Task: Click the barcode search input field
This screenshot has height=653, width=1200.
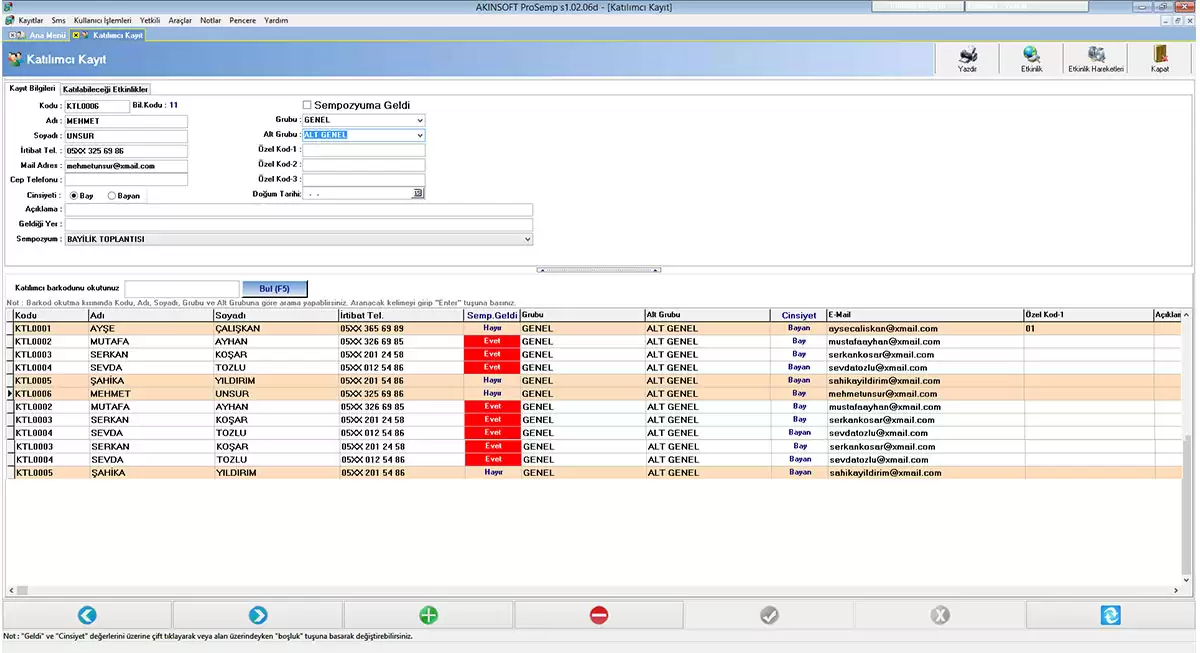Action: (181, 288)
